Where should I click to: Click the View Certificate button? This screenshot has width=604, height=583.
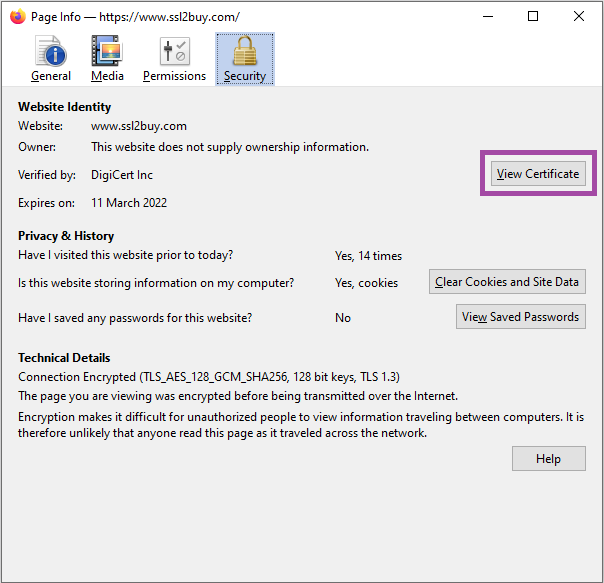click(x=538, y=174)
